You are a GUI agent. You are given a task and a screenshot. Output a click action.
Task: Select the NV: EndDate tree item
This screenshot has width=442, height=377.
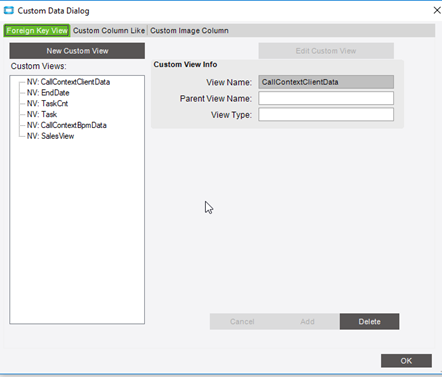(48, 93)
